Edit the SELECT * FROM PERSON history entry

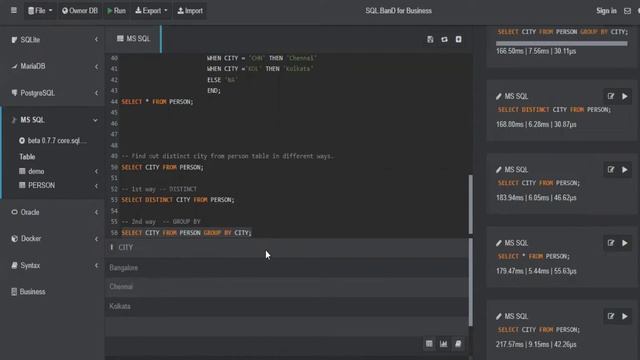click(x=611, y=243)
